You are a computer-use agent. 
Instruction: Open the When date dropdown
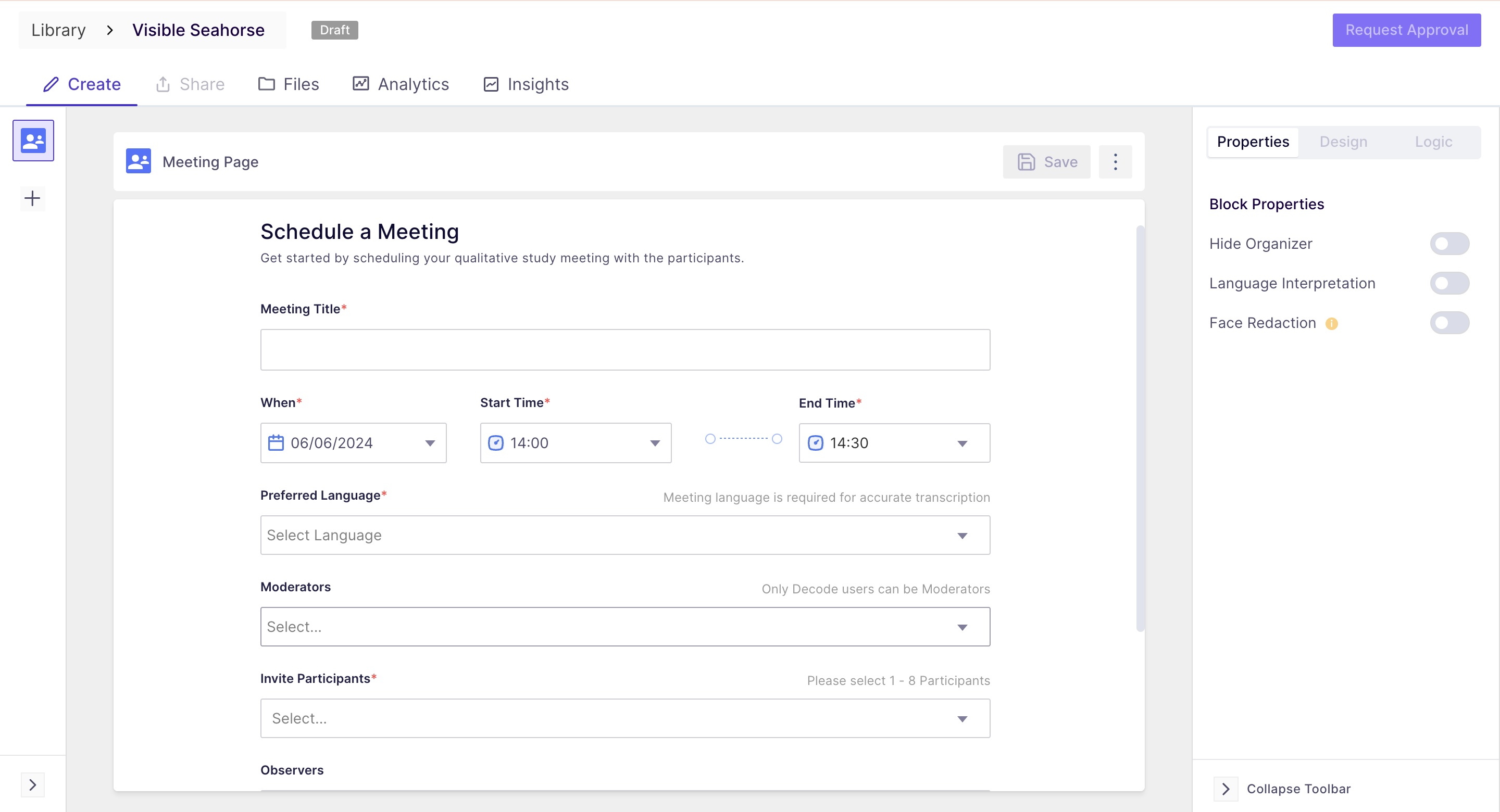(353, 443)
